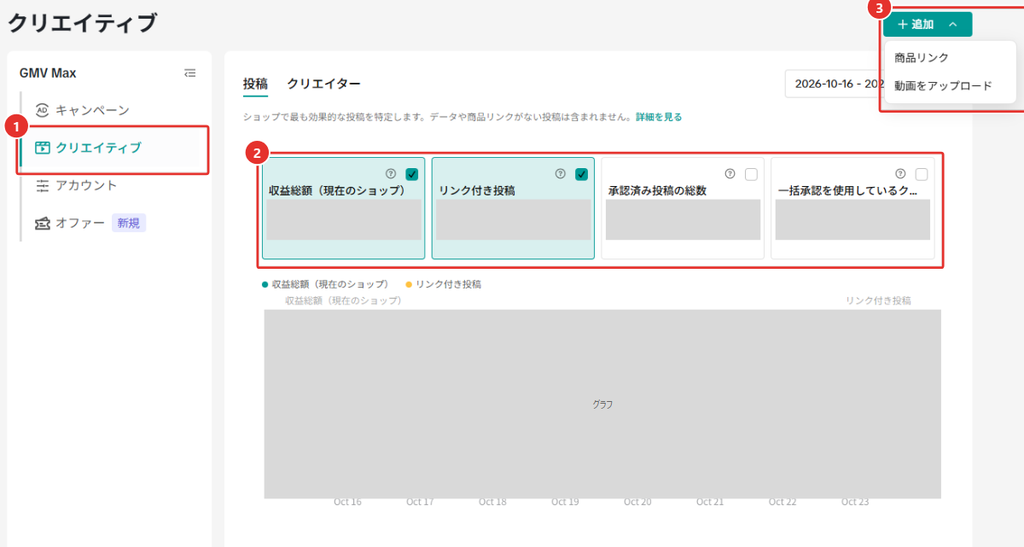Screen dimensions: 1024x547
Task: Select 商品リンク from the add menu
Action: [921, 57]
